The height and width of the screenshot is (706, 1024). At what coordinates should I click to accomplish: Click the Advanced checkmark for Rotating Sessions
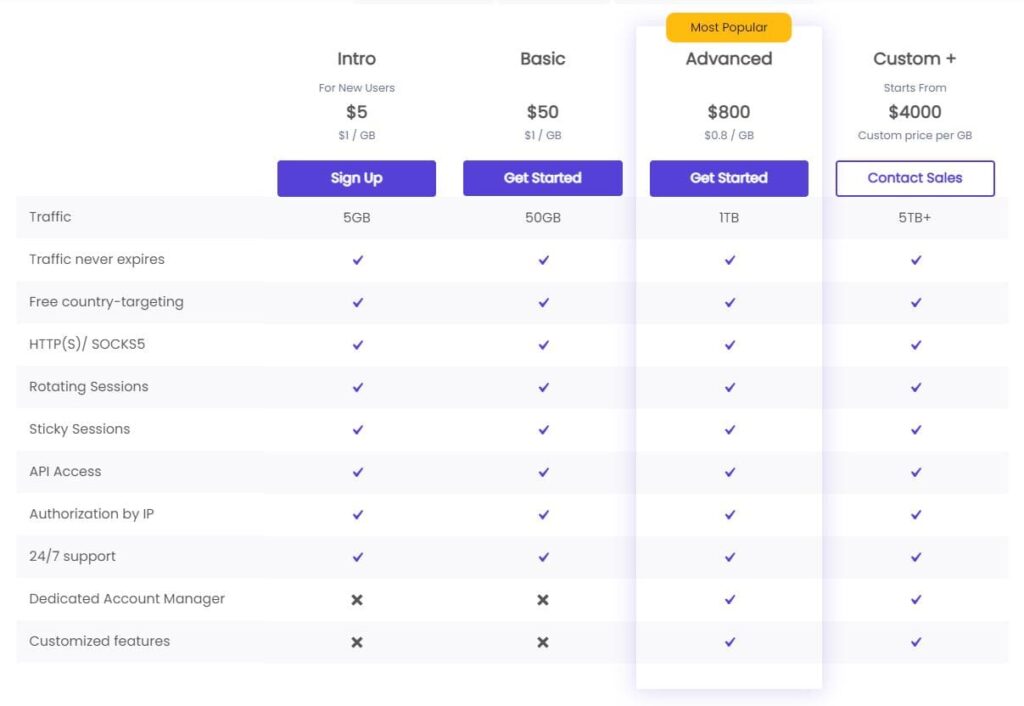[x=729, y=387]
